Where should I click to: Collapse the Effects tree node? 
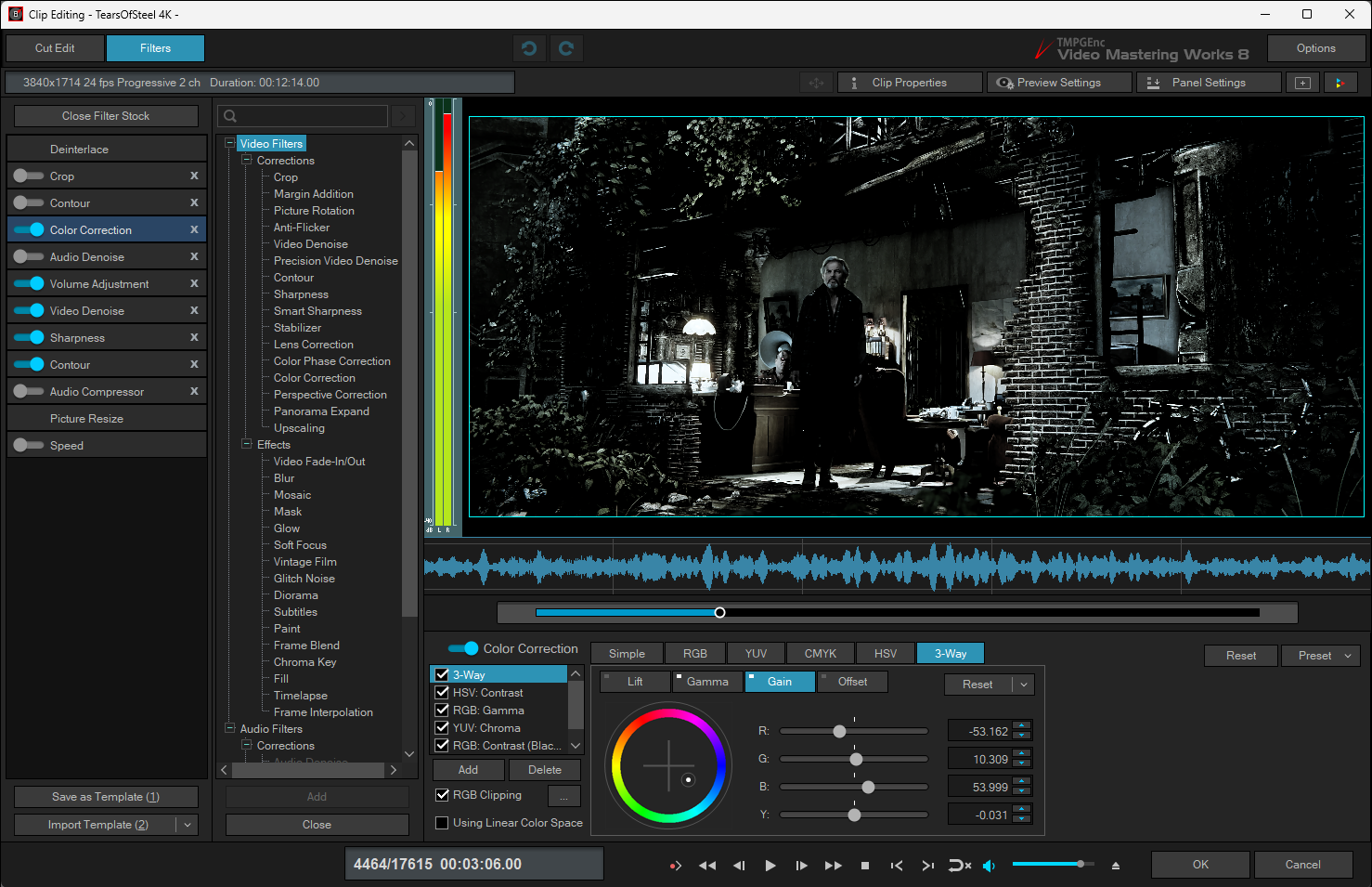click(x=247, y=444)
